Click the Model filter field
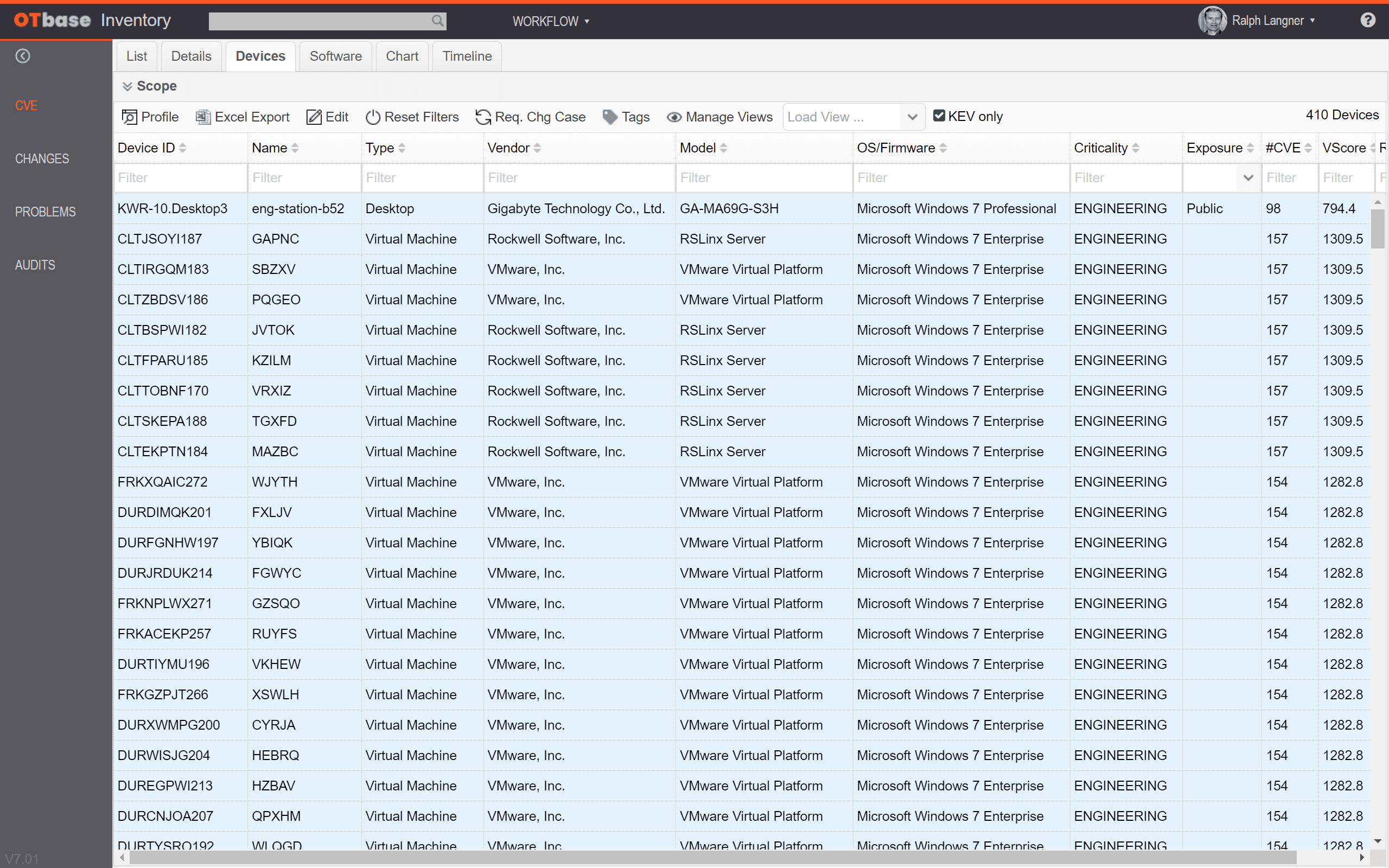The image size is (1389, 868). (x=764, y=178)
